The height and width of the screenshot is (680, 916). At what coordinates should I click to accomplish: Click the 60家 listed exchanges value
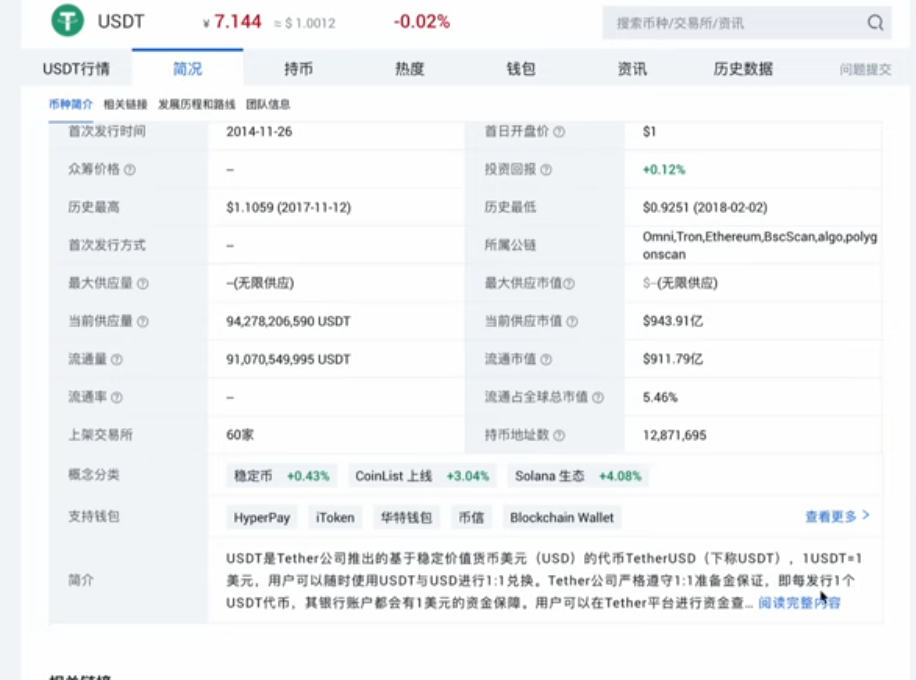click(x=240, y=435)
